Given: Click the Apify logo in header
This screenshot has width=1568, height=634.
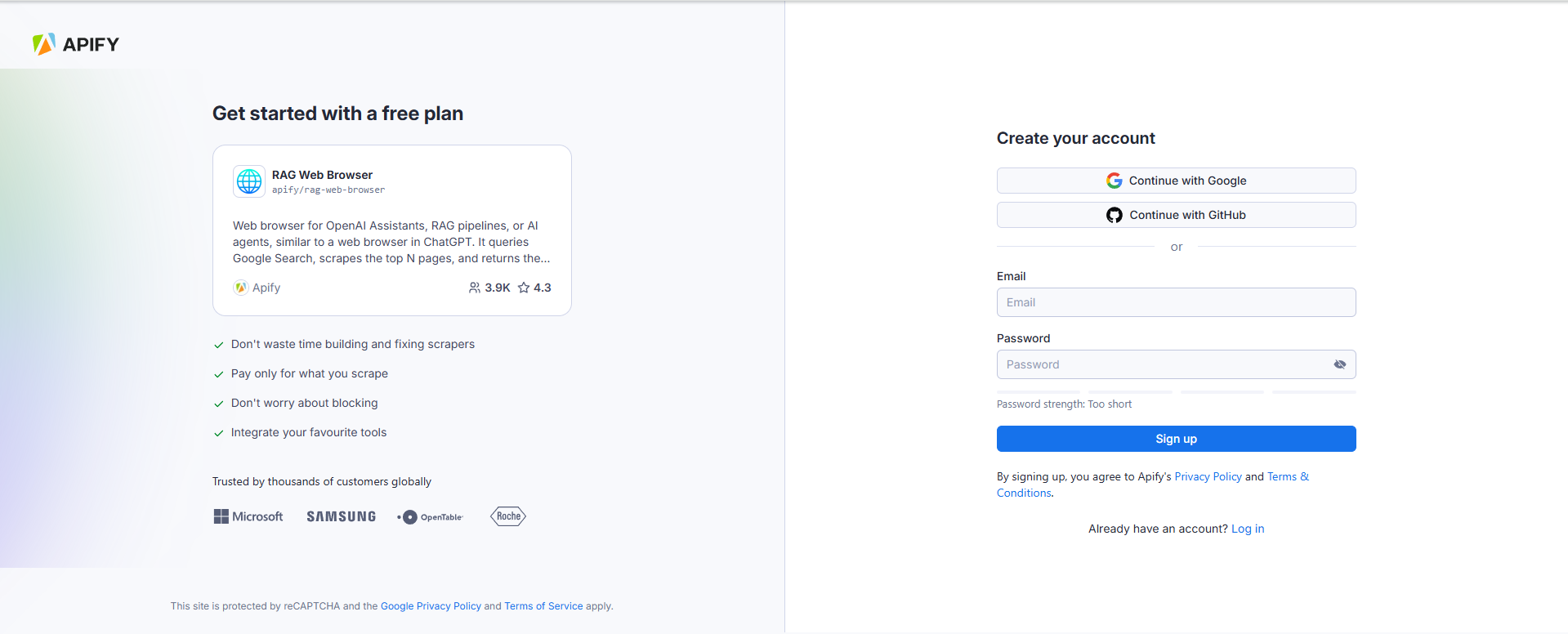Looking at the screenshot, I should click(75, 44).
